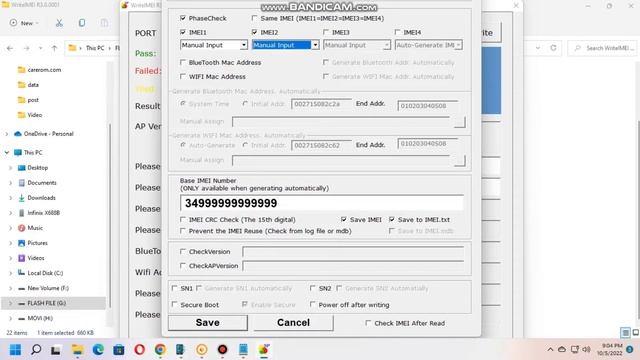Expand OneDrive - Personal tree node
This screenshot has height=360, width=640.
[7, 134]
